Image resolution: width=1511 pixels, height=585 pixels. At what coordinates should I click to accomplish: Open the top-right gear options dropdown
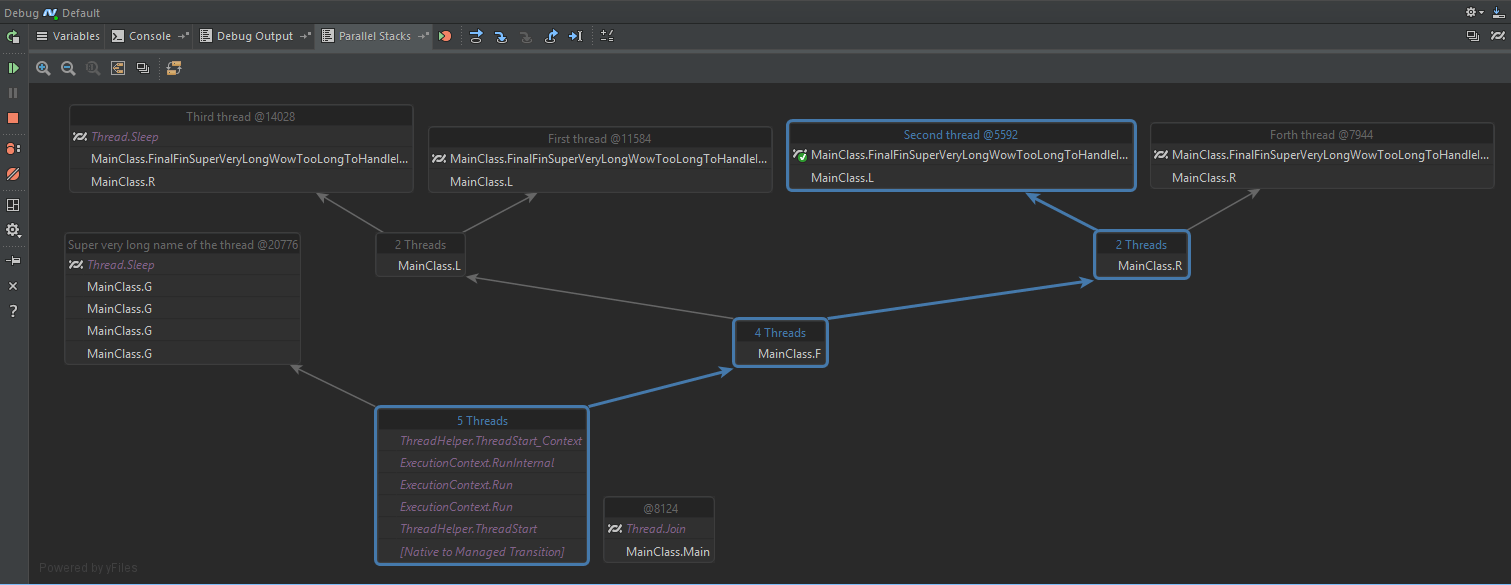1474,12
